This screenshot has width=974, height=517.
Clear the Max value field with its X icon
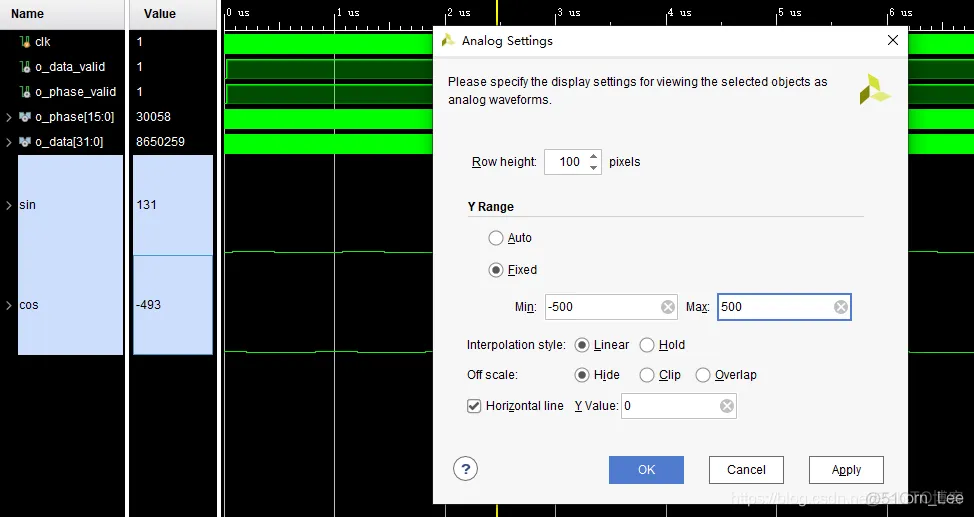coord(840,307)
